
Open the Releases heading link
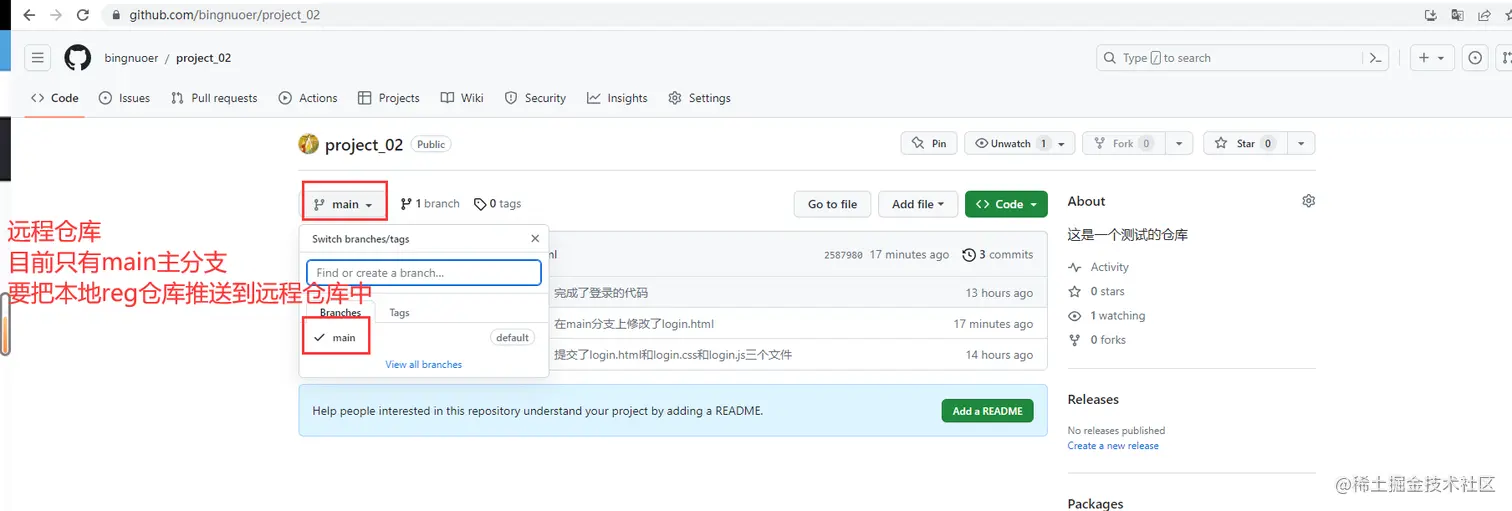tap(1093, 399)
